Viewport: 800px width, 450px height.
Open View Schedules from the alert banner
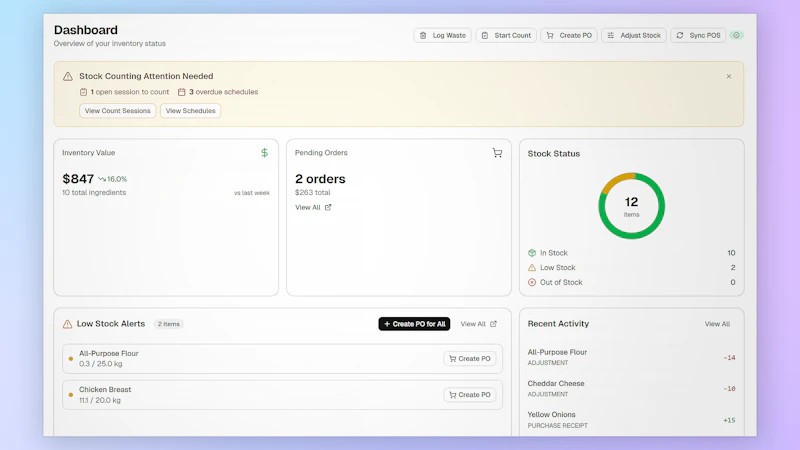[x=190, y=111]
